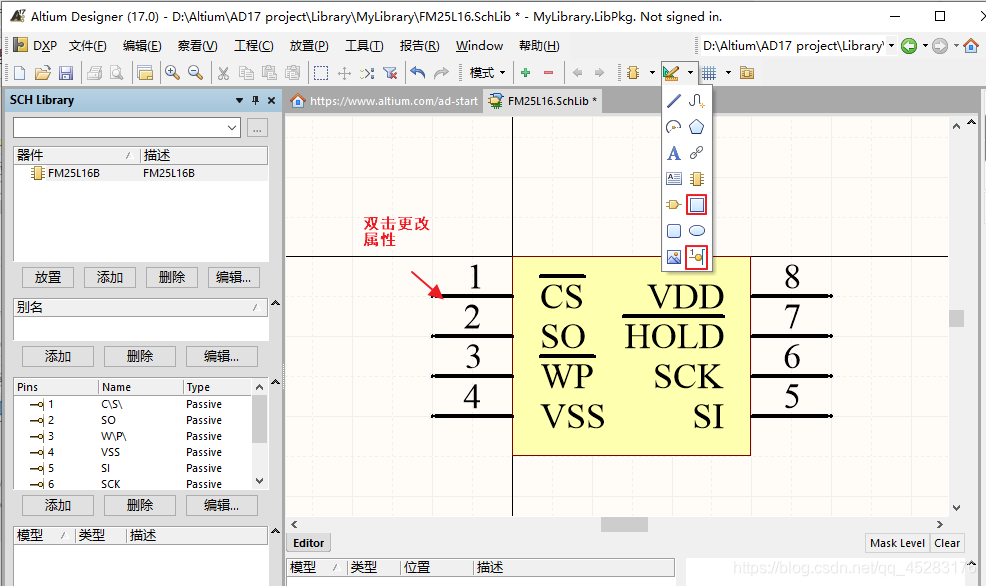
Task: Click the Undo arrow in toolbar
Action: click(418, 73)
